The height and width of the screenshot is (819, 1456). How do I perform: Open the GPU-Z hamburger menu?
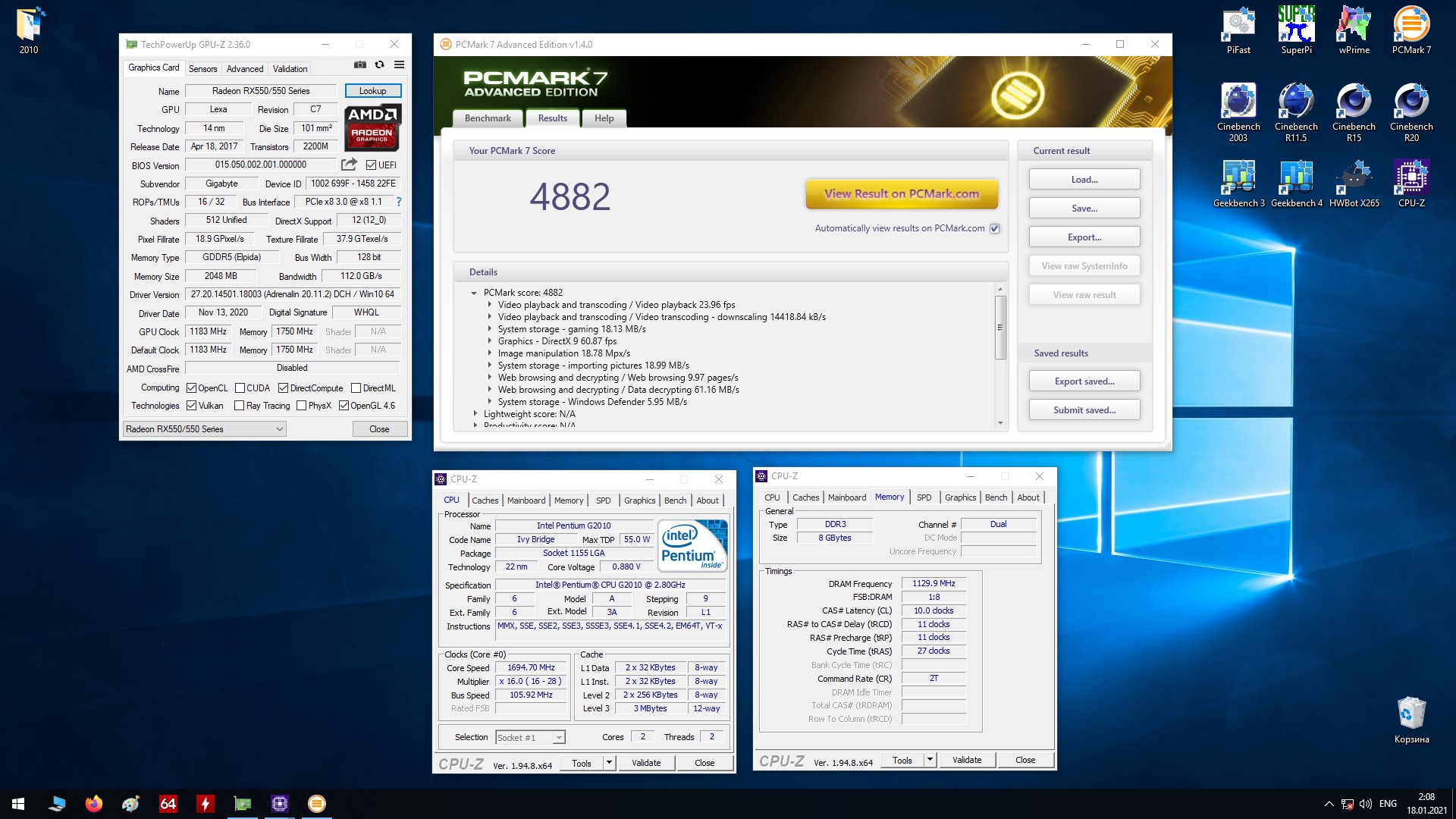(x=400, y=65)
